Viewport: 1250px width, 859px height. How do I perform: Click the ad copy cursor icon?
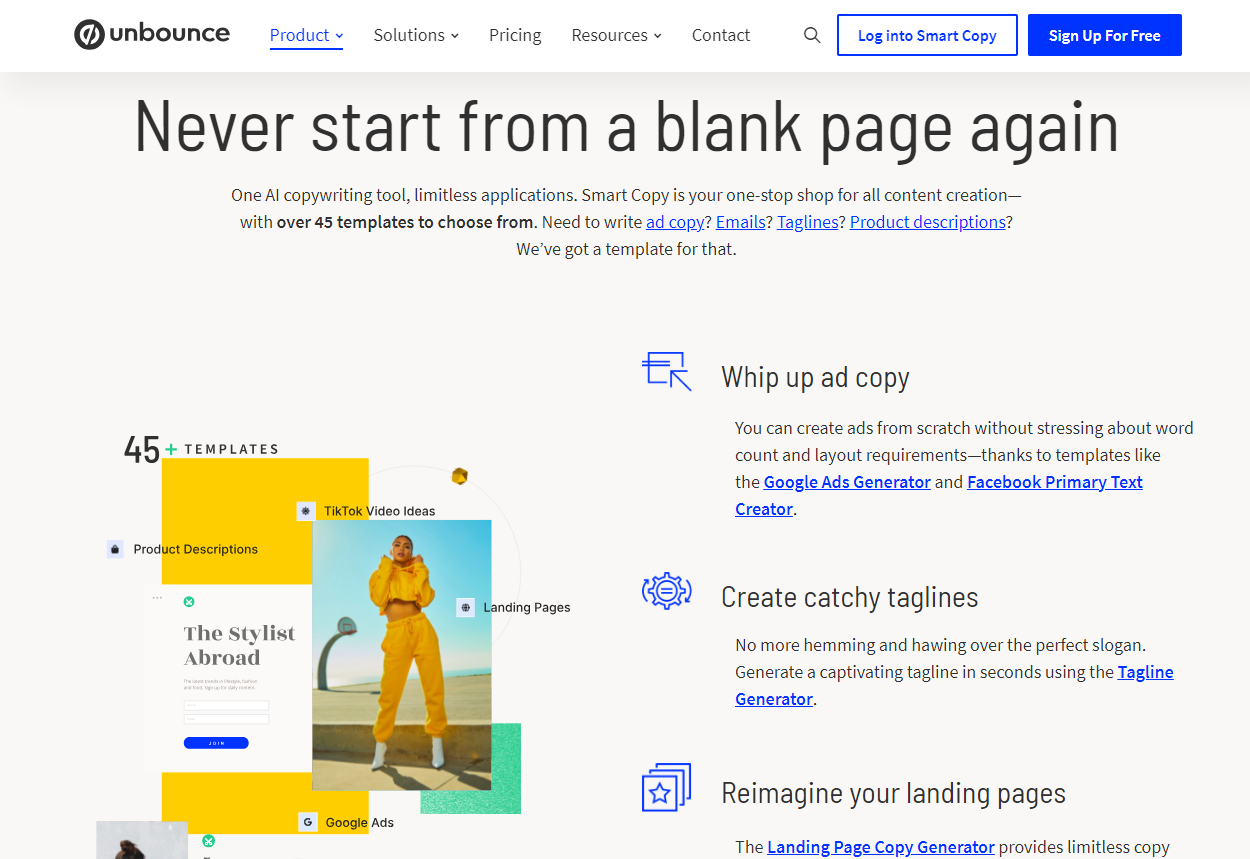point(667,370)
